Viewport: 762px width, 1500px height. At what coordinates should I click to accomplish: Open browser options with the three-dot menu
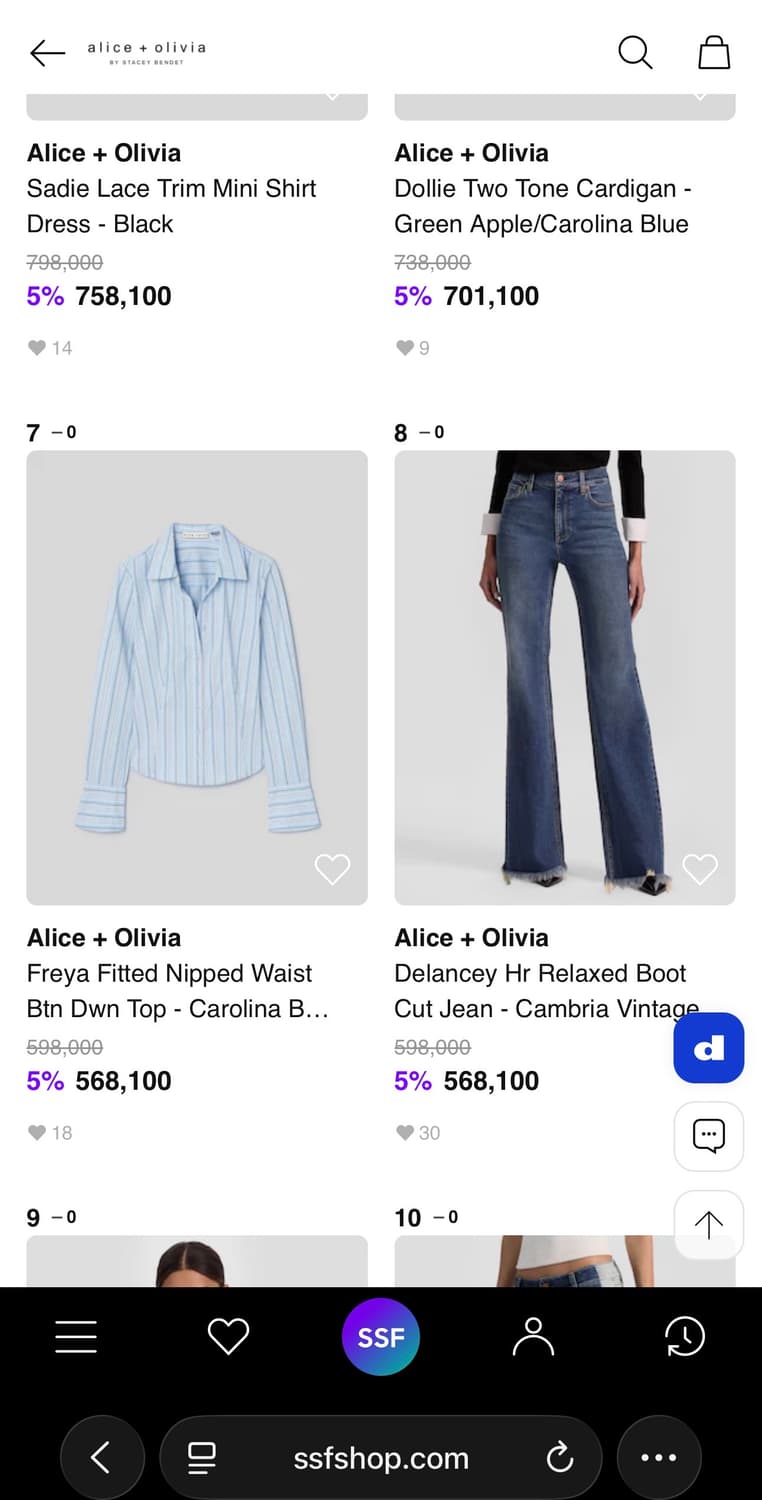[x=659, y=1457]
